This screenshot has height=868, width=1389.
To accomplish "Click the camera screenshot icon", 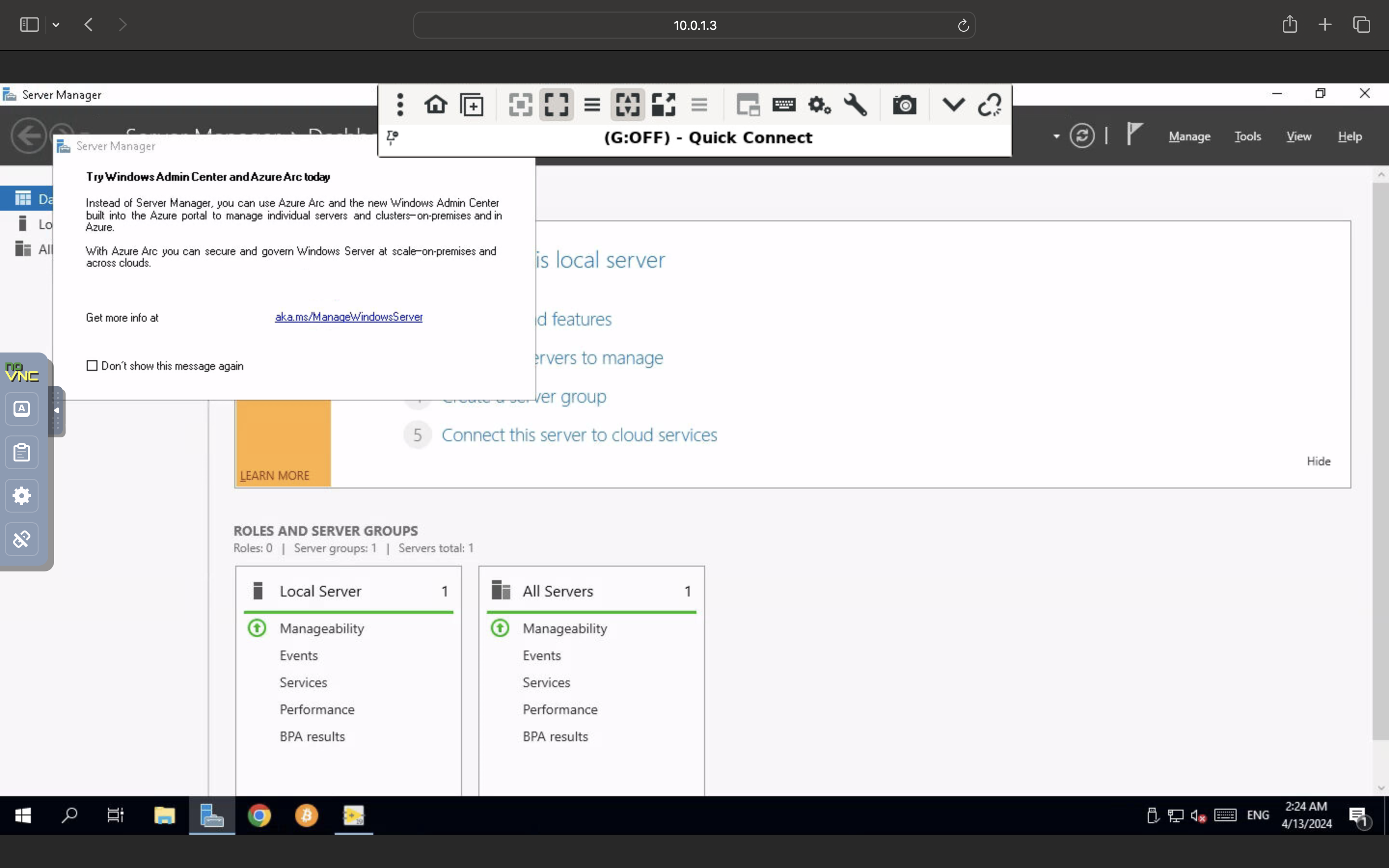I will (904, 105).
